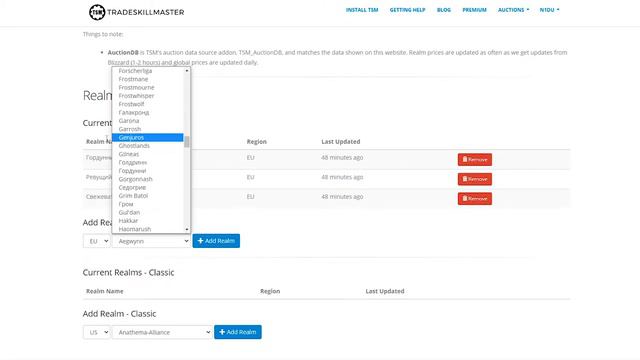640x360 pixels.
Task: Click the realm list scroll-up arrow
Action: click(x=187, y=71)
